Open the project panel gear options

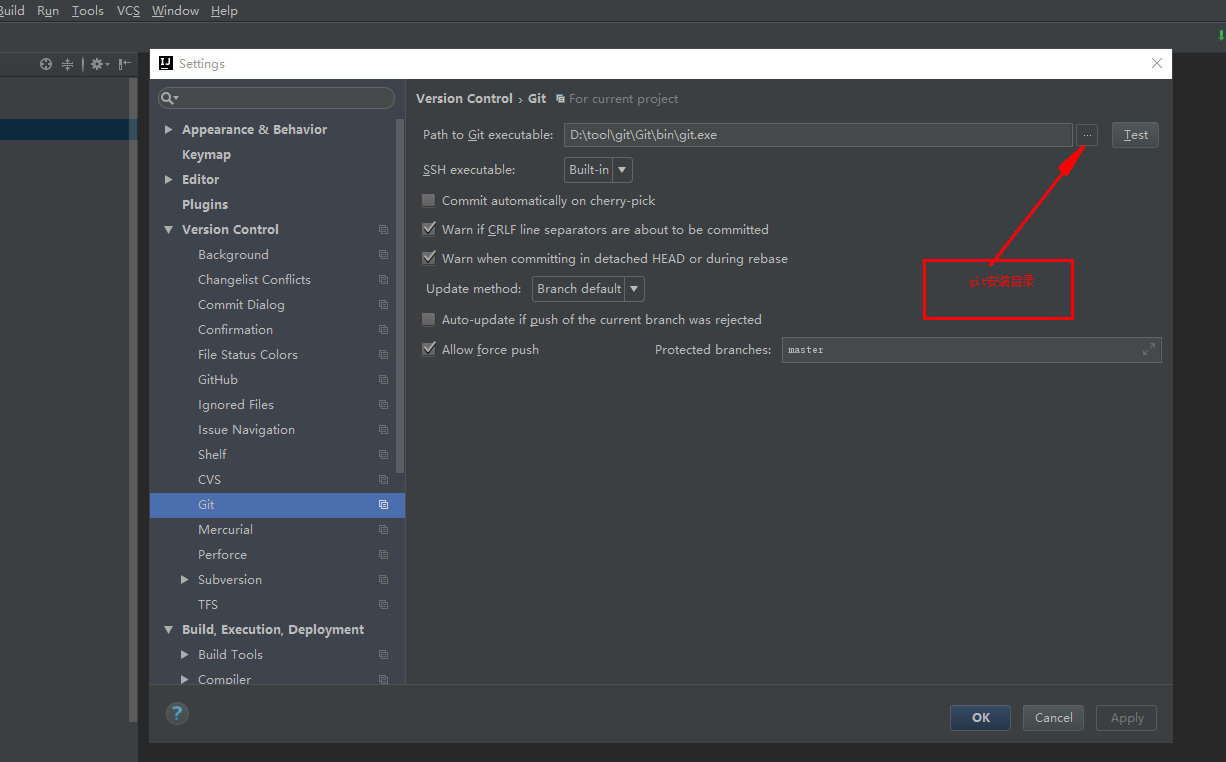99,64
